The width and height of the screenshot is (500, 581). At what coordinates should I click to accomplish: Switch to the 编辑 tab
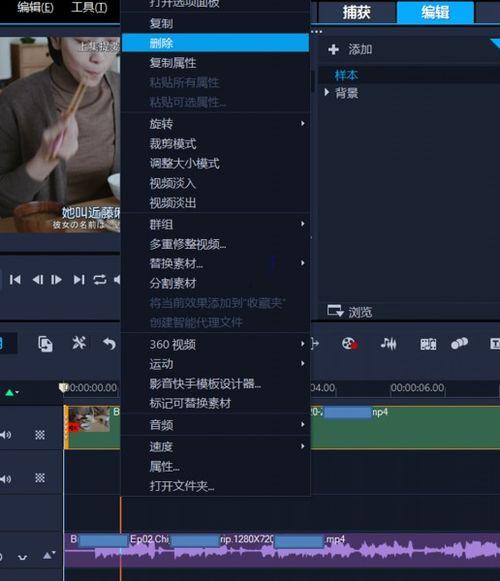[x=435, y=12]
